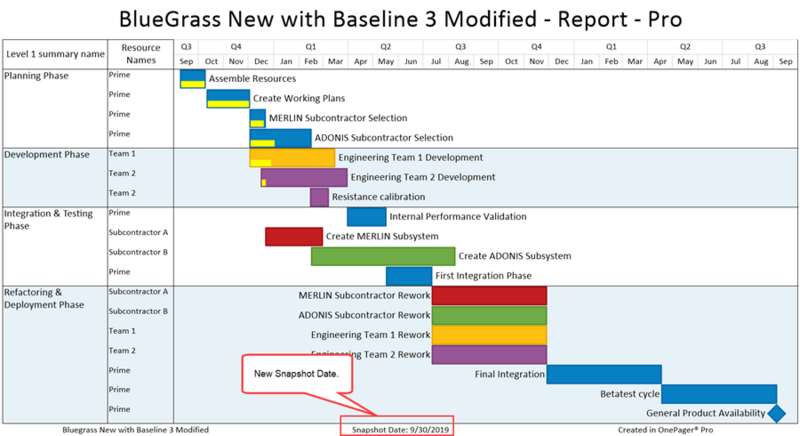Select the General Product Availability diamond milestone
800x436 pixels.
pyautogui.click(x=777, y=414)
